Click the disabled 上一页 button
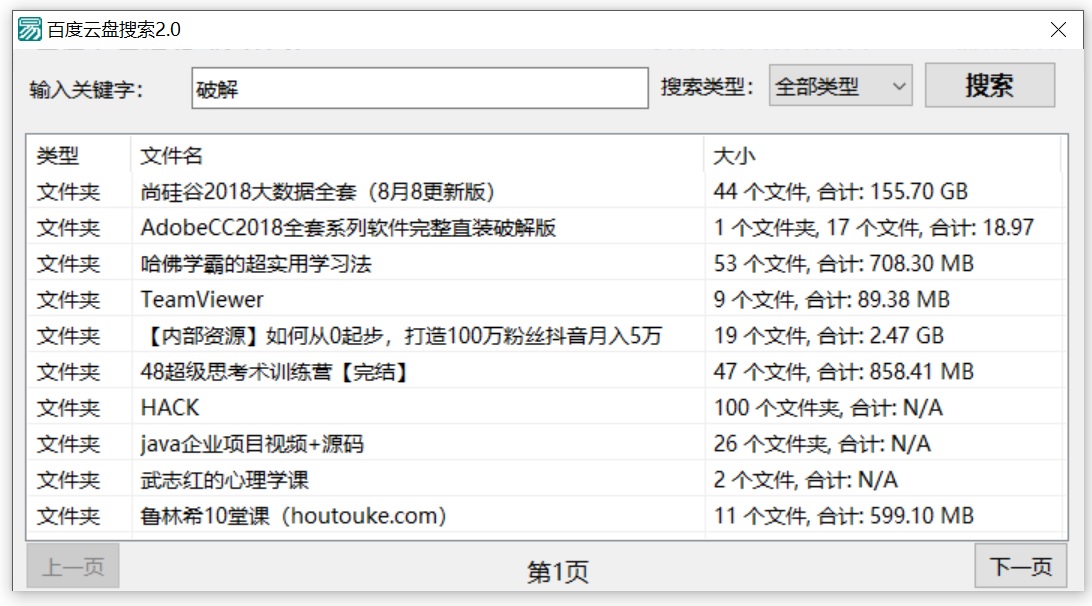1092x606 pixels. click(x=73, y=566)
